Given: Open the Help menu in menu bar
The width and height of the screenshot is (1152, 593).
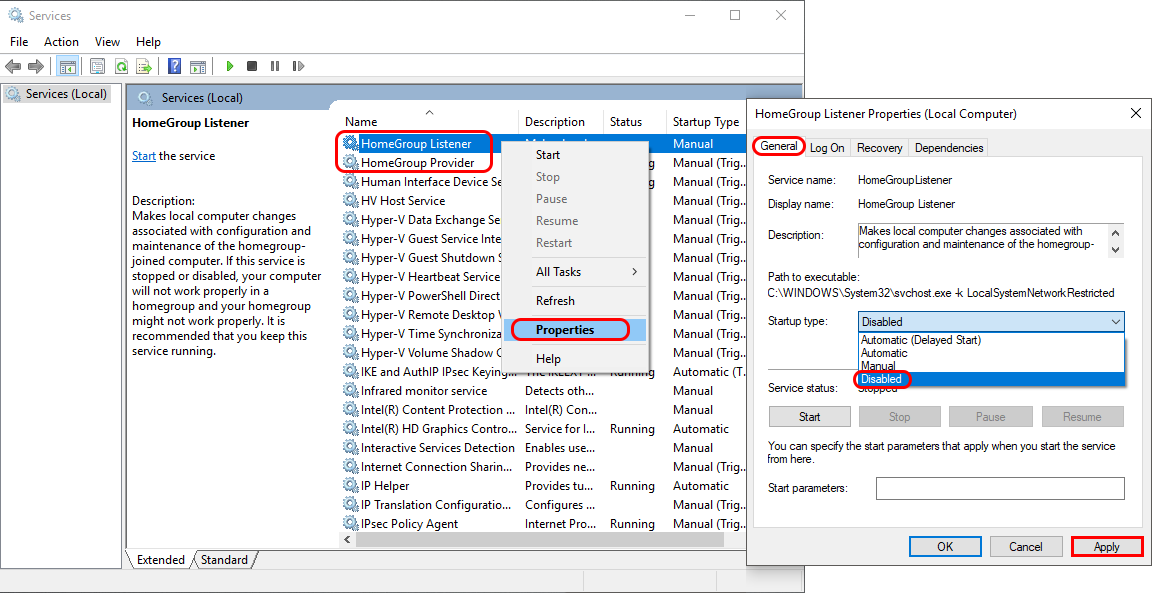Looking at the screenshot, I should click(148, 42).
